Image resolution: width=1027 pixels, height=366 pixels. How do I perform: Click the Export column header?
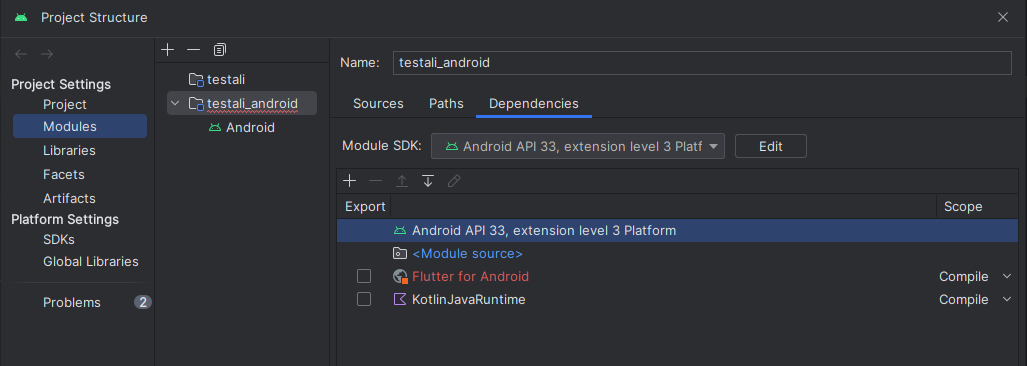click(365, 207)
